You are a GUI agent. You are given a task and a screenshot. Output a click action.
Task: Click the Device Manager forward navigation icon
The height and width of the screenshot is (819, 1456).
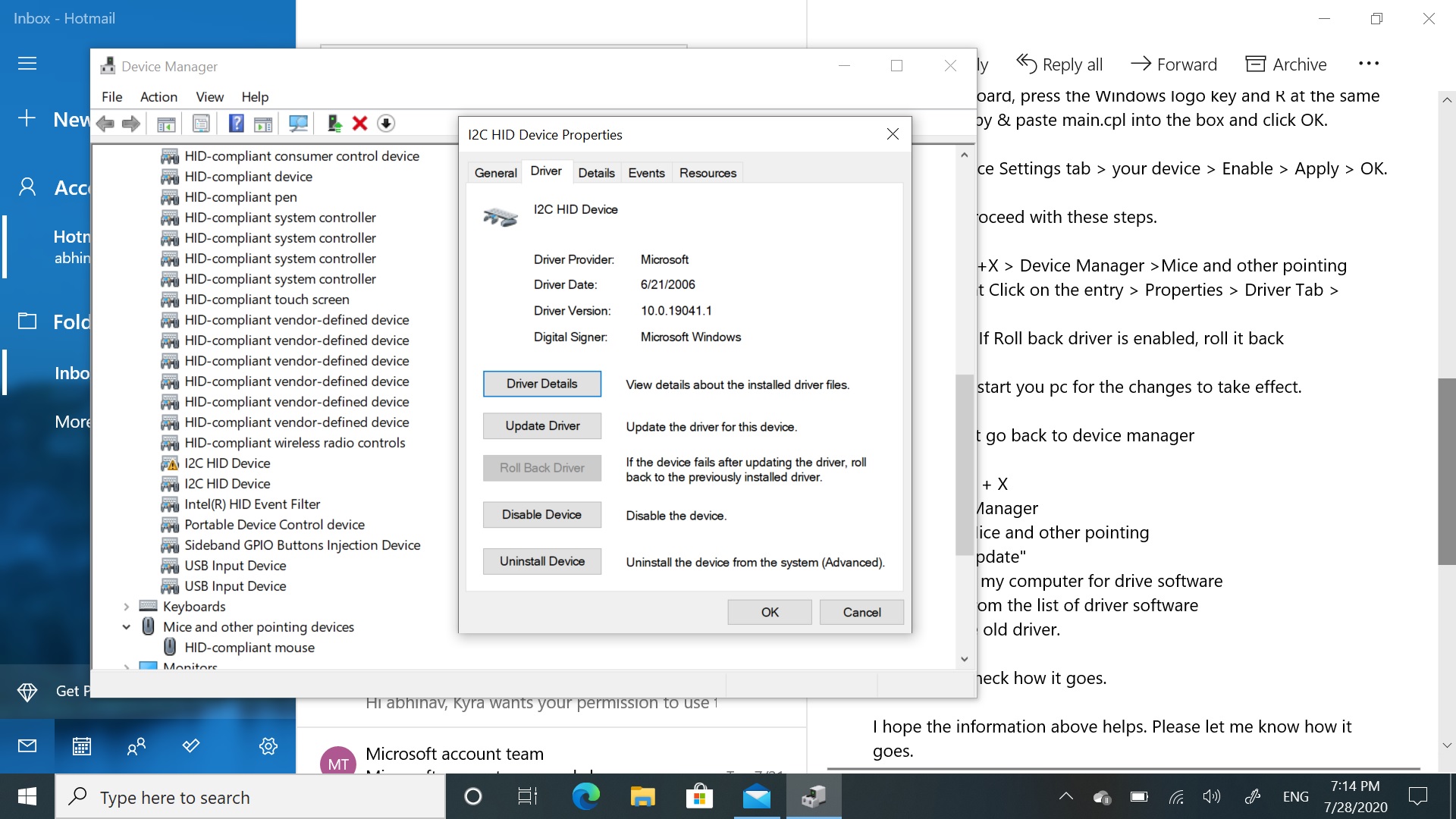point(131,123)
